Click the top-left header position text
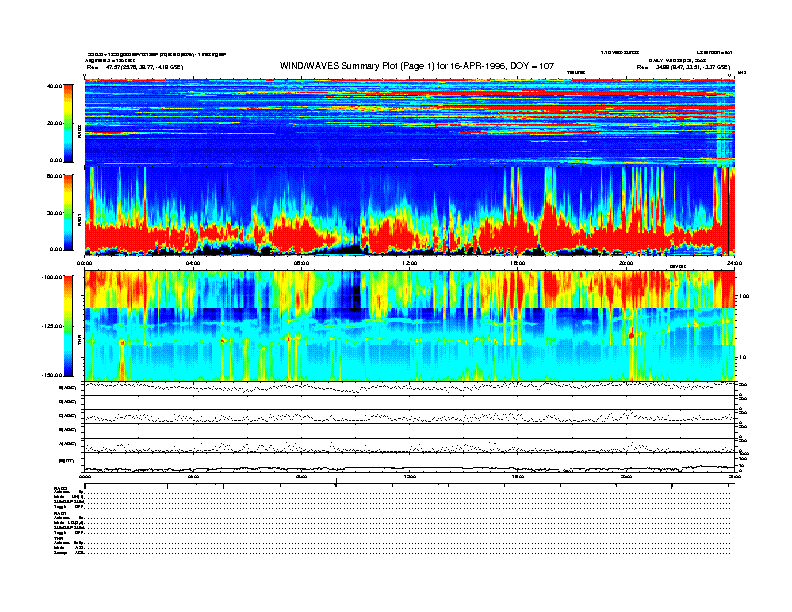 (135, 67)
